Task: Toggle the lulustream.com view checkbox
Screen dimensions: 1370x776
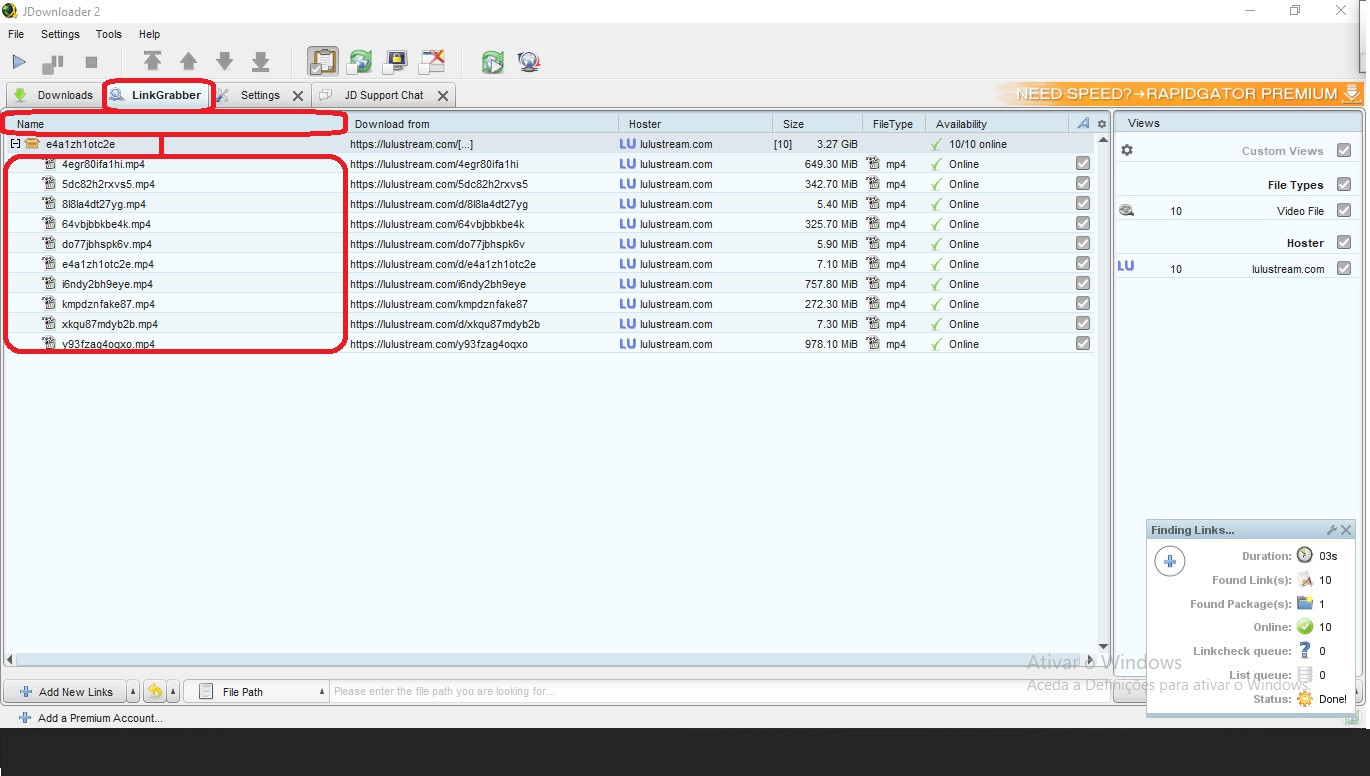Action: 1344,269
